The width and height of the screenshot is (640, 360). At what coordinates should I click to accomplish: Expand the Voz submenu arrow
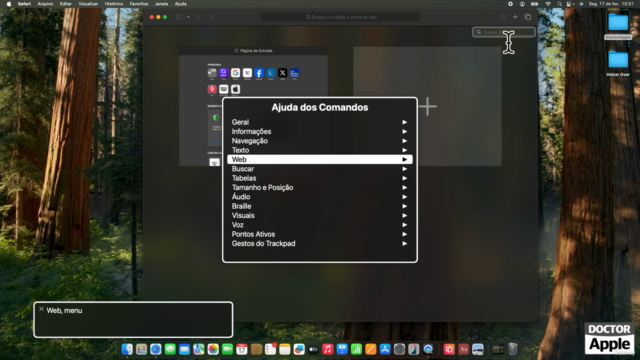coord(404,225)
